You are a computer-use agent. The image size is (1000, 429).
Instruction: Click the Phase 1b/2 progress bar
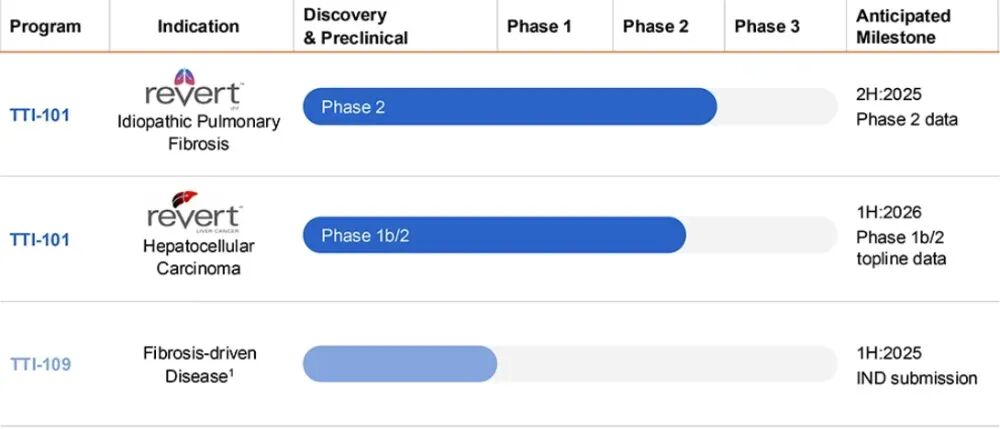tap(494, 235)
